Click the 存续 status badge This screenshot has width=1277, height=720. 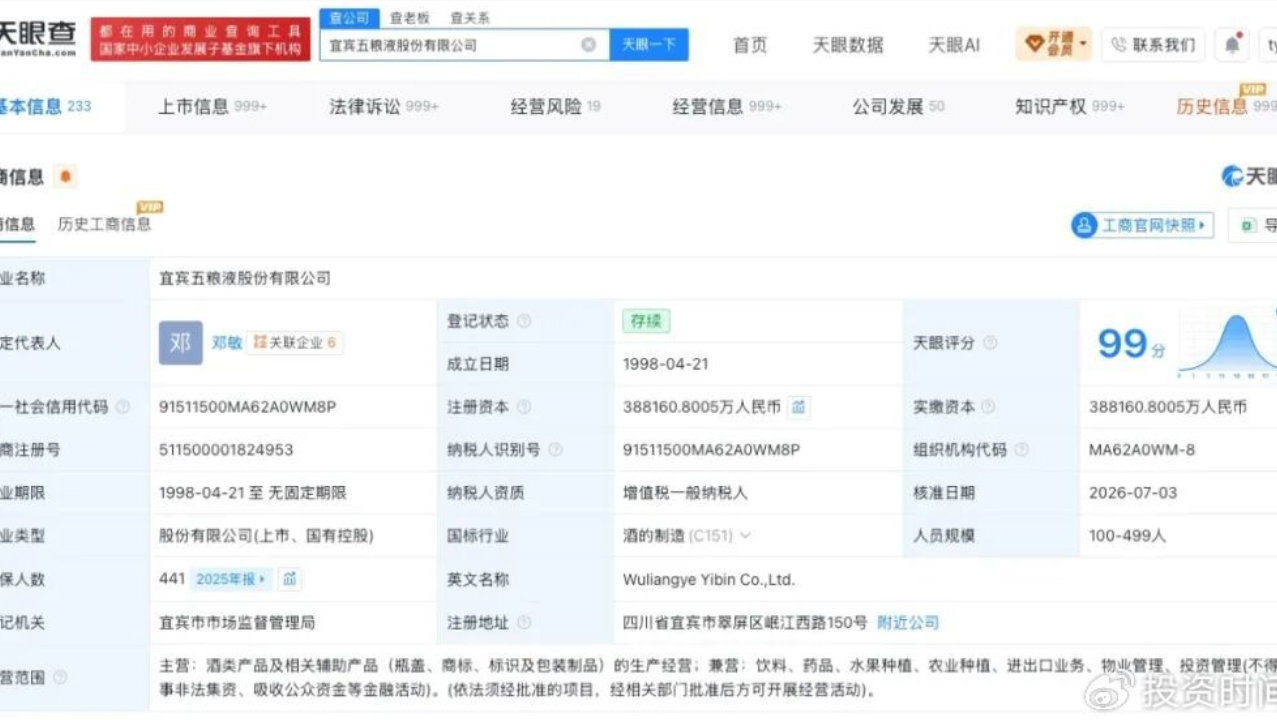(x=646, y=321)
